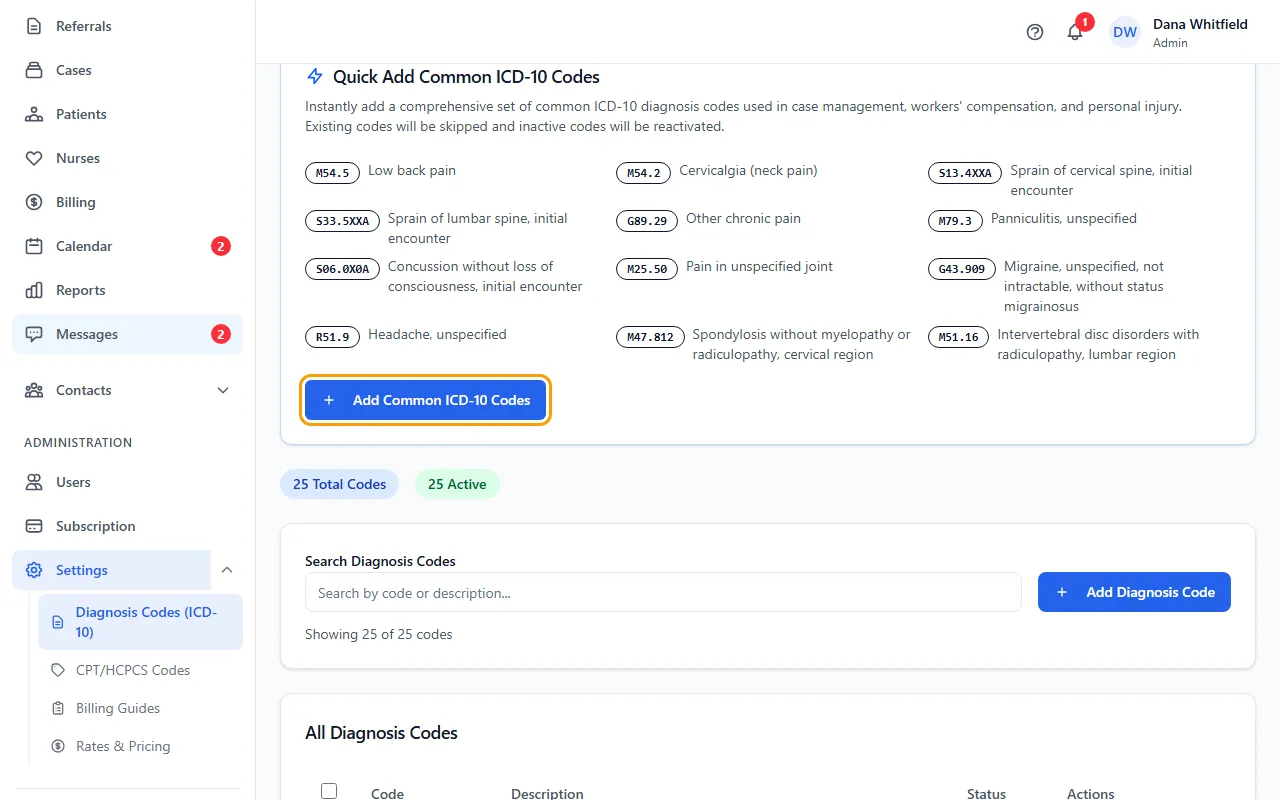Click the G43.909 code chip
The width and height of the screenshot is (1280, 800).
pyautogui.click(x=962, y=269)
